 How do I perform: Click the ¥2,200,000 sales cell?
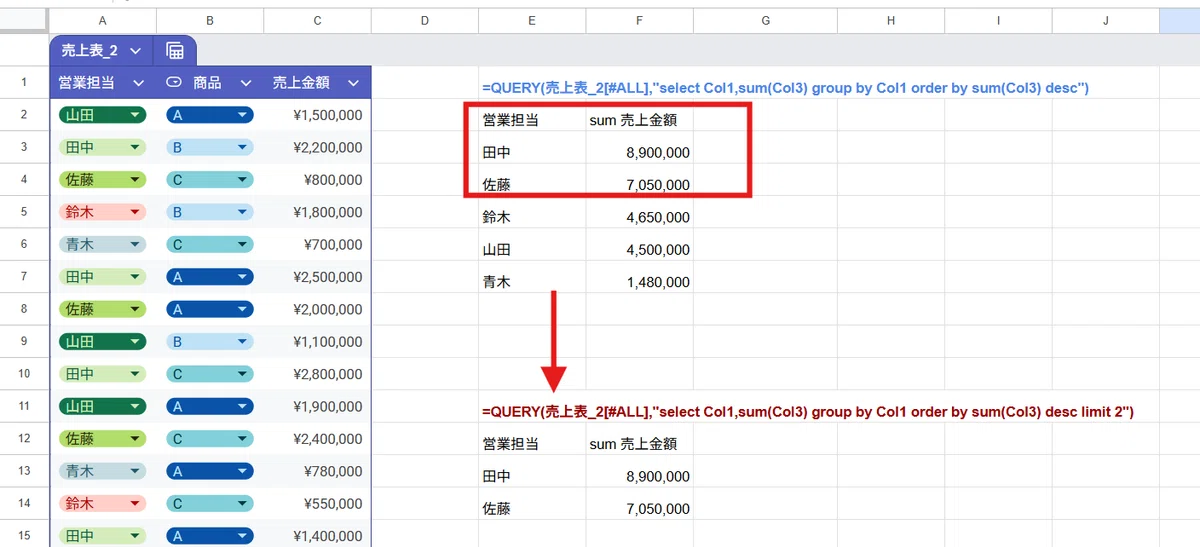317,147
